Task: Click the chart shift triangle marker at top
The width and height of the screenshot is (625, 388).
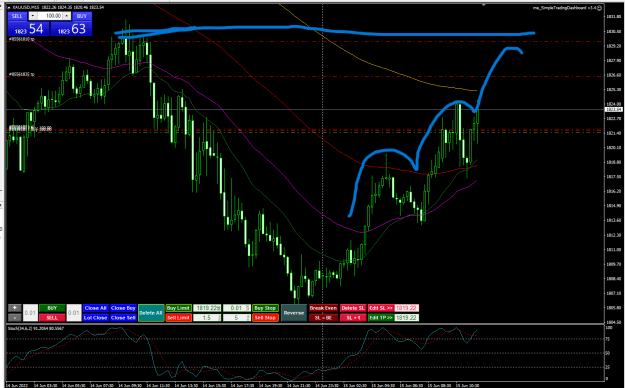Action: pos(483,5)
